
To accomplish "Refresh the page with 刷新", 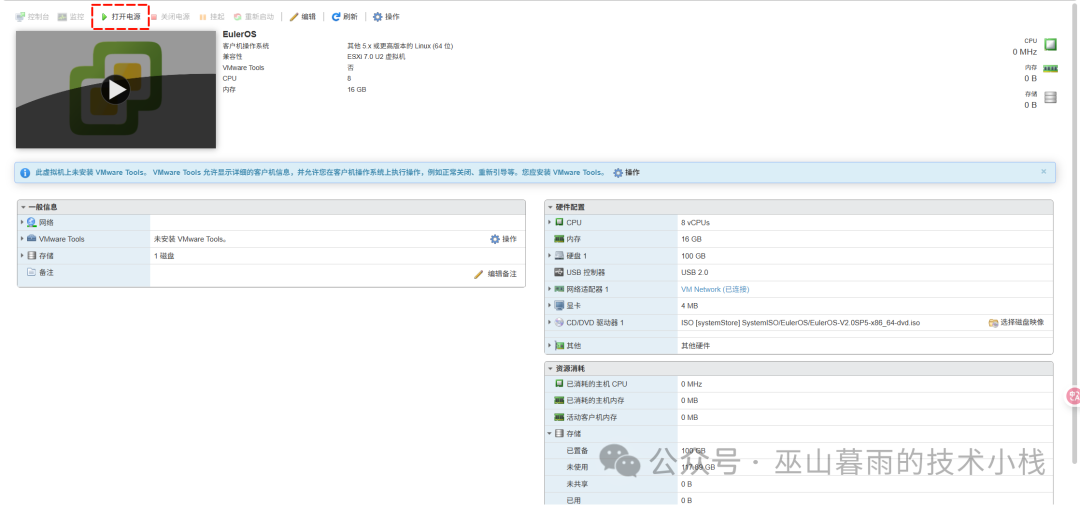I will (x=344, y=17).
